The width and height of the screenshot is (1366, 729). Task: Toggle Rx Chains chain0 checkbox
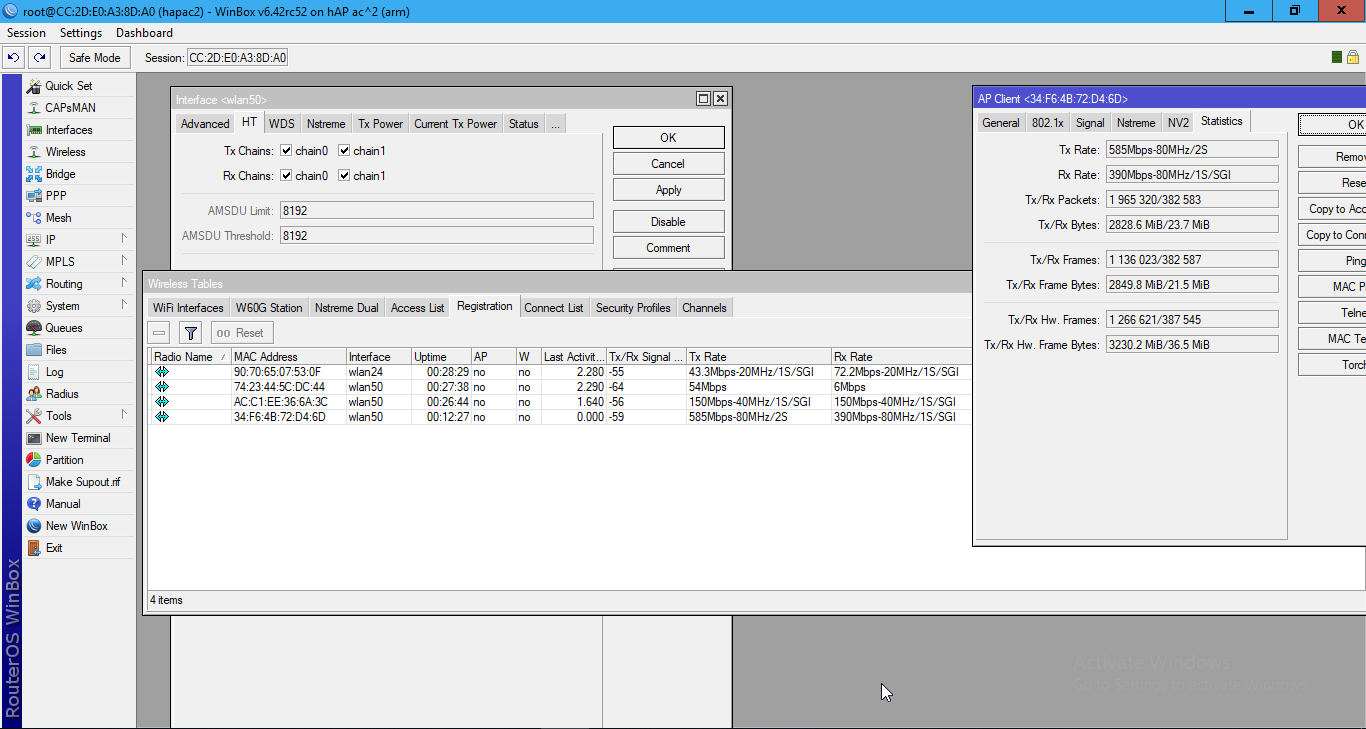click(286, 176)
